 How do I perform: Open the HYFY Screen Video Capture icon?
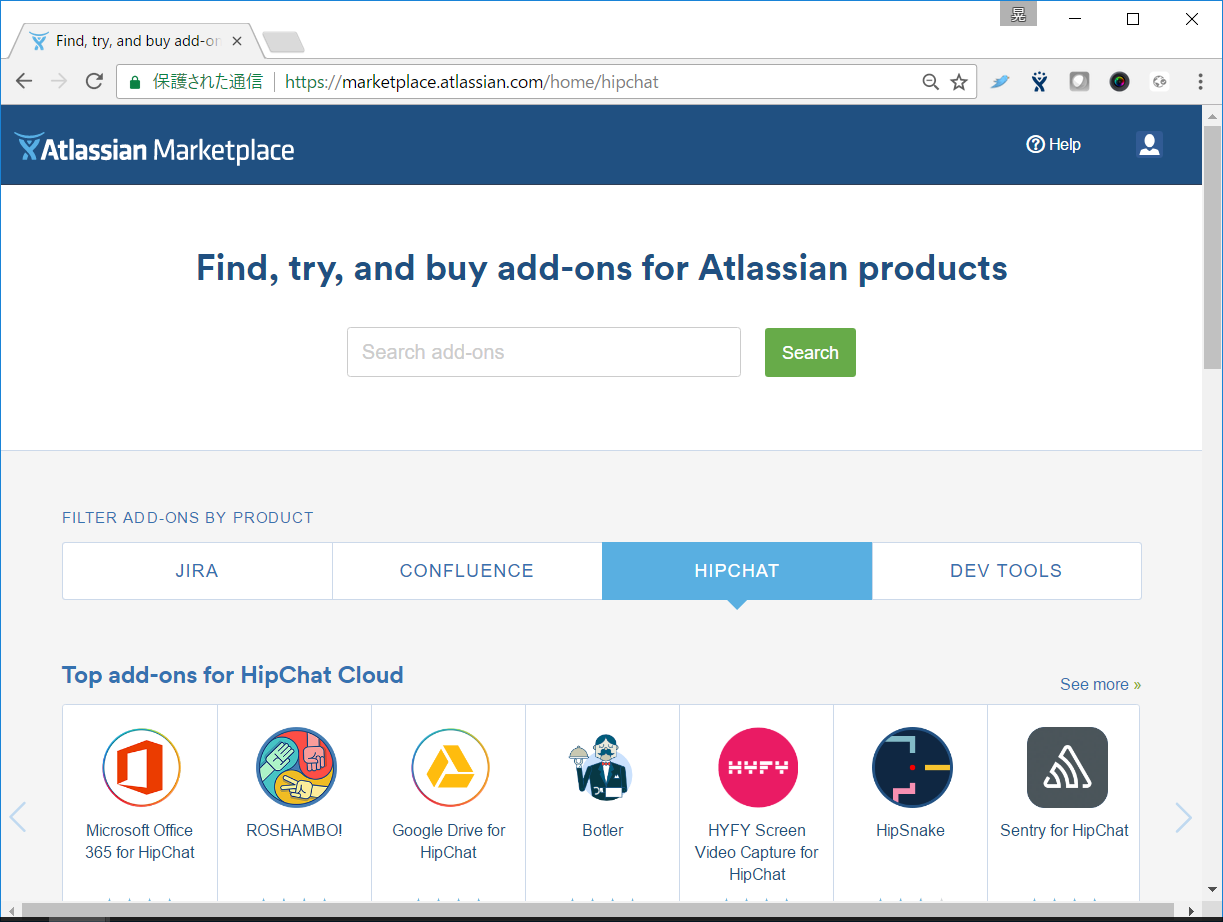point(758,768)
